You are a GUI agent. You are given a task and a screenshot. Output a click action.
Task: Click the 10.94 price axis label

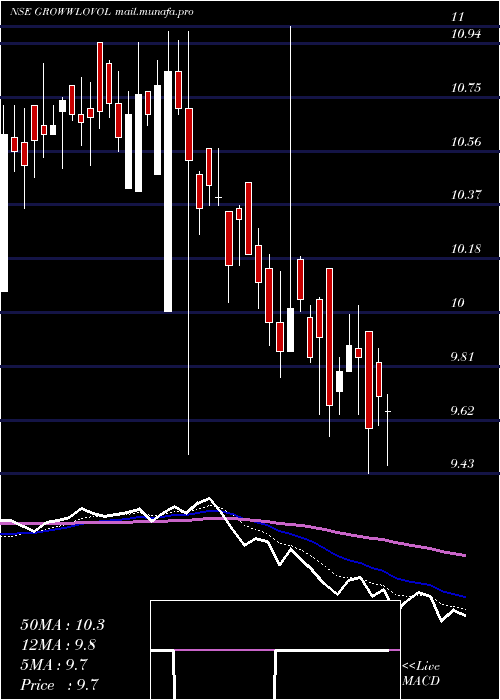pyautogui.click(x=466, y=33)
